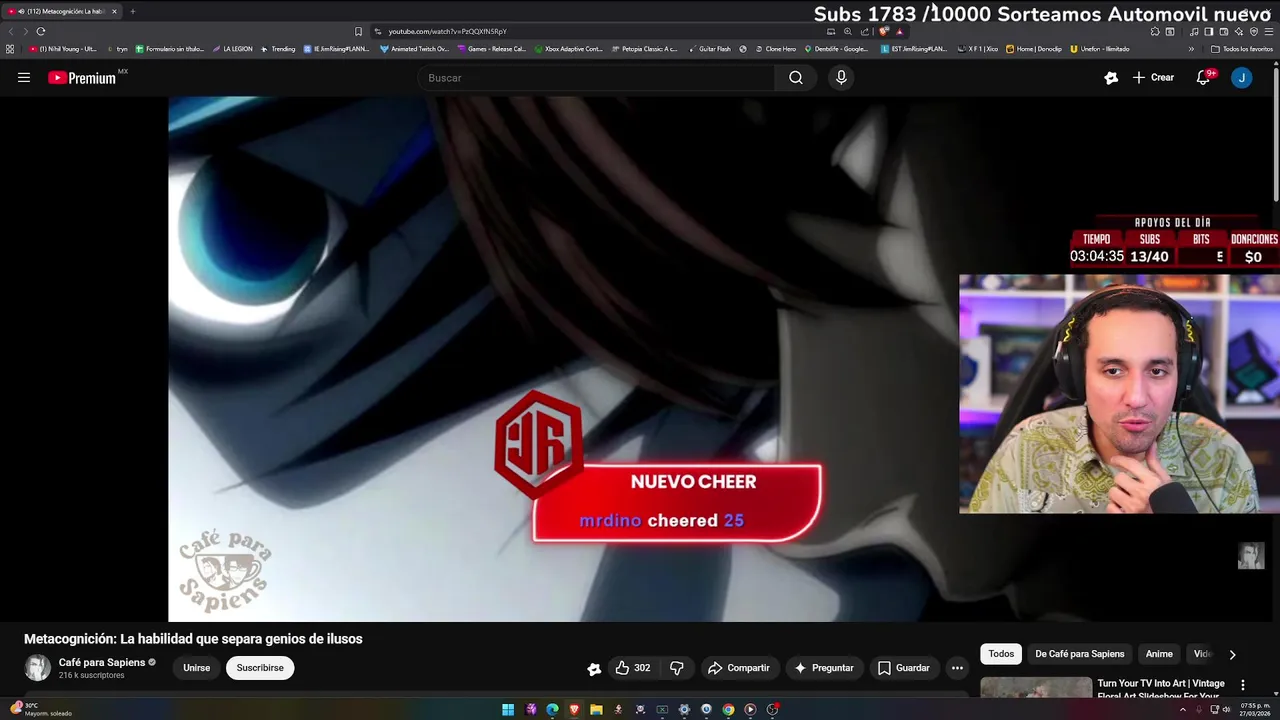This screenshot has height=720, width=1280.
Task: Start voice search with microphone icon
Action: [841, 77]
